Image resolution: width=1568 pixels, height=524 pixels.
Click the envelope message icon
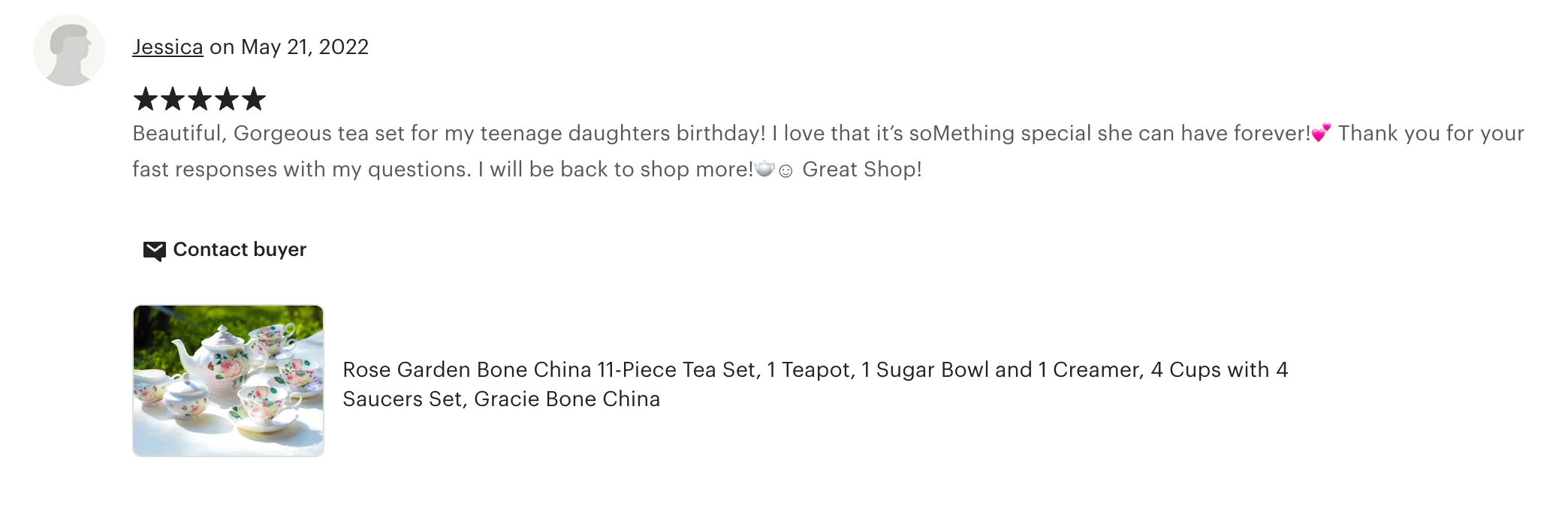[x=154, y=250]
